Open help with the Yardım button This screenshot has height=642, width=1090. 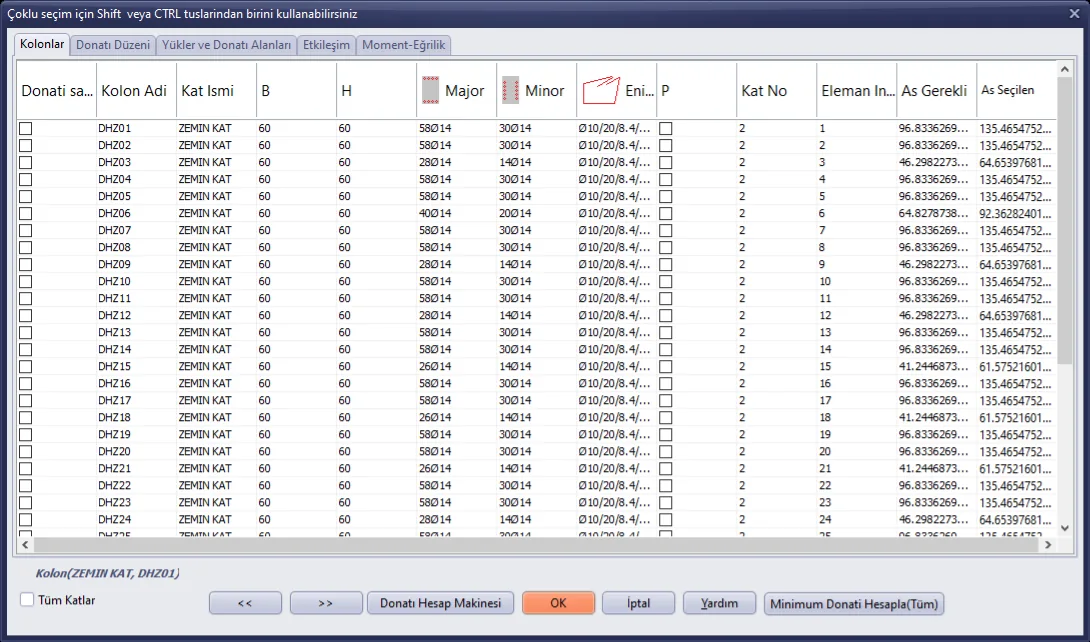[x=719, y=603]
